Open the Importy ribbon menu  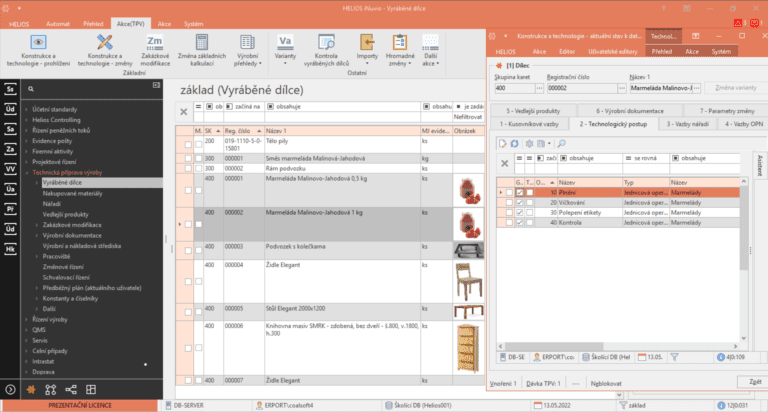pos(367,50)
